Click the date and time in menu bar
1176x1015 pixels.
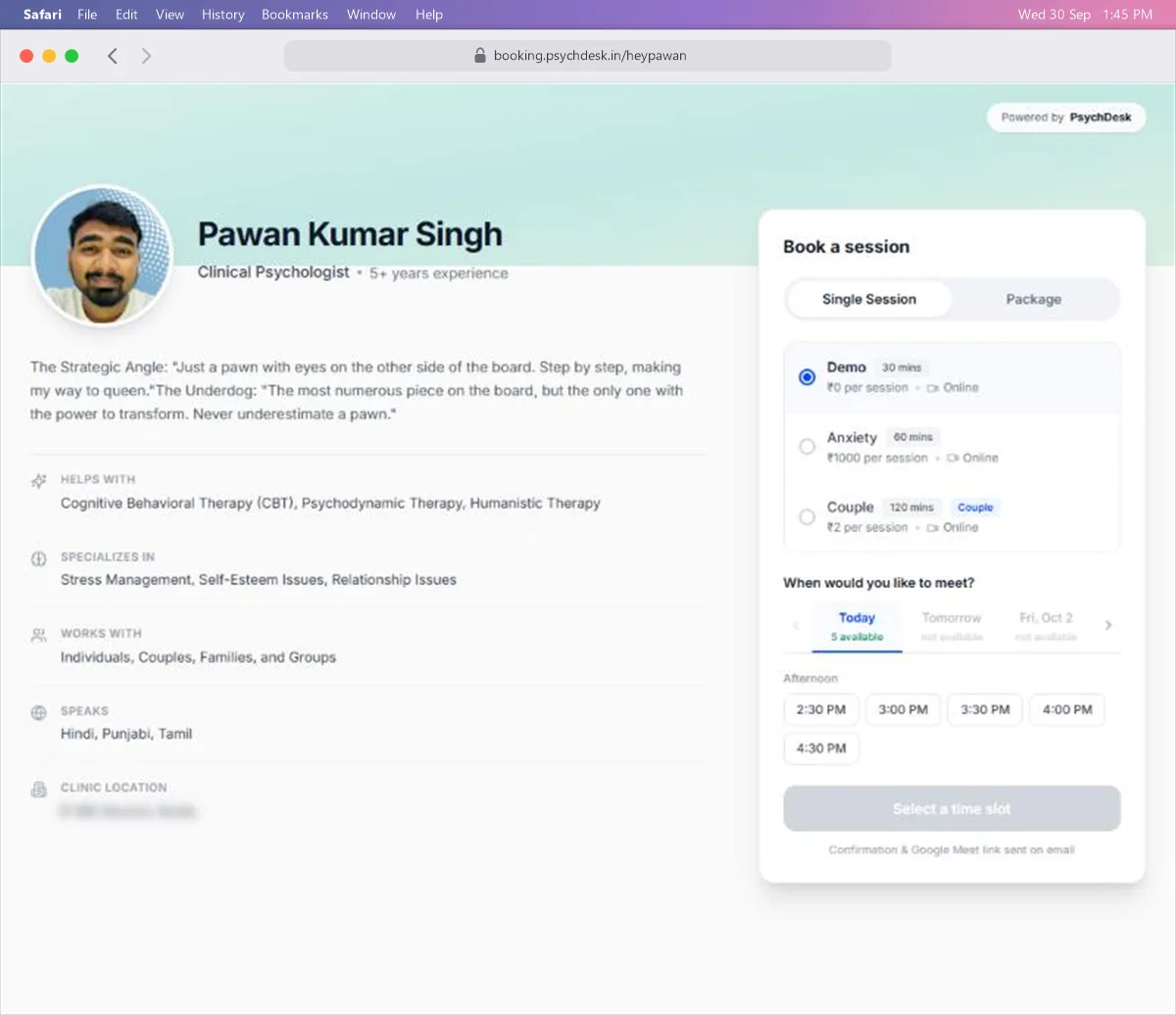tap(1085, 15)
